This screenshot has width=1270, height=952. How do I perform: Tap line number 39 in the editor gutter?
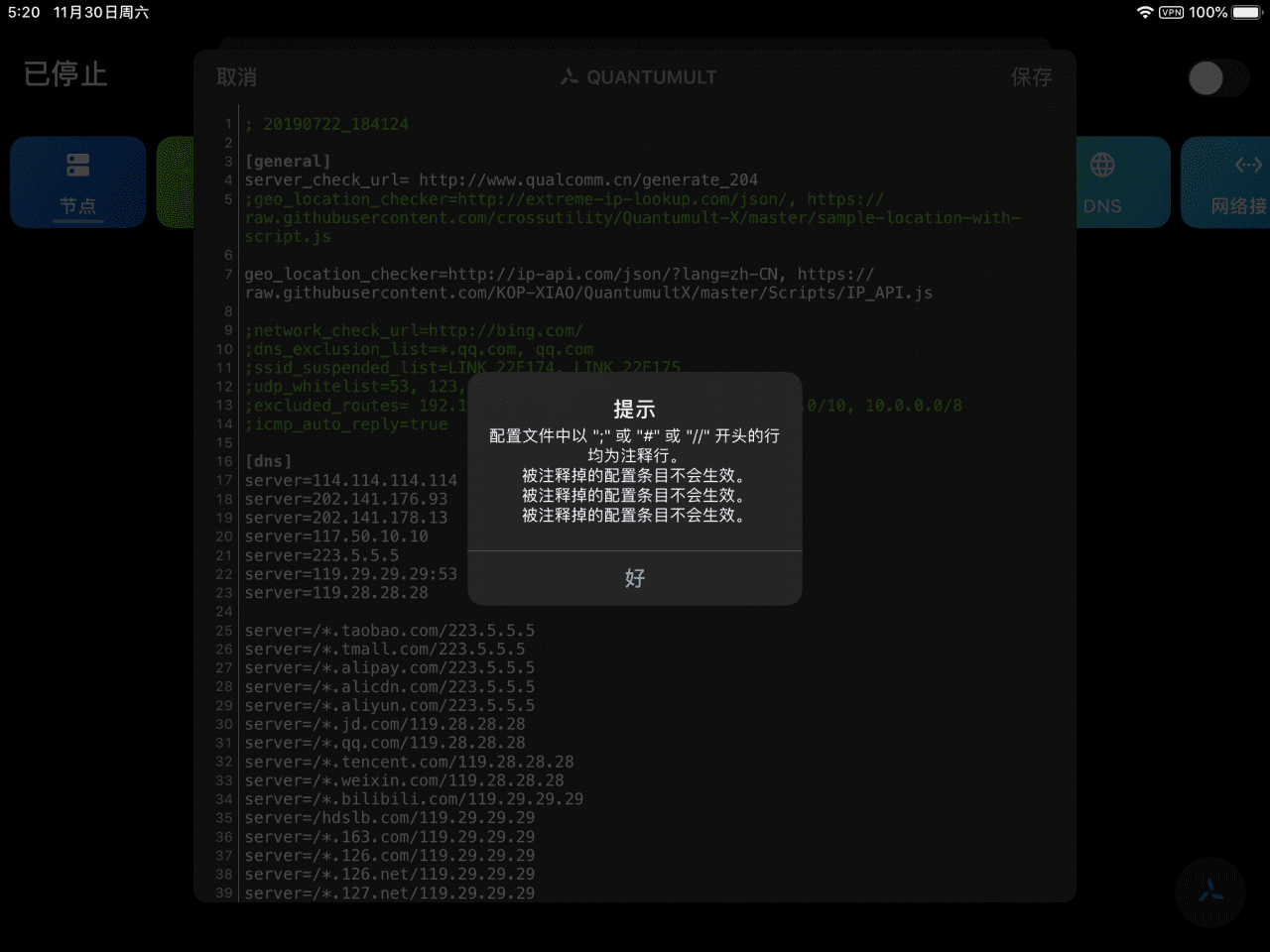pyautogui.click(x=224, y=892)
